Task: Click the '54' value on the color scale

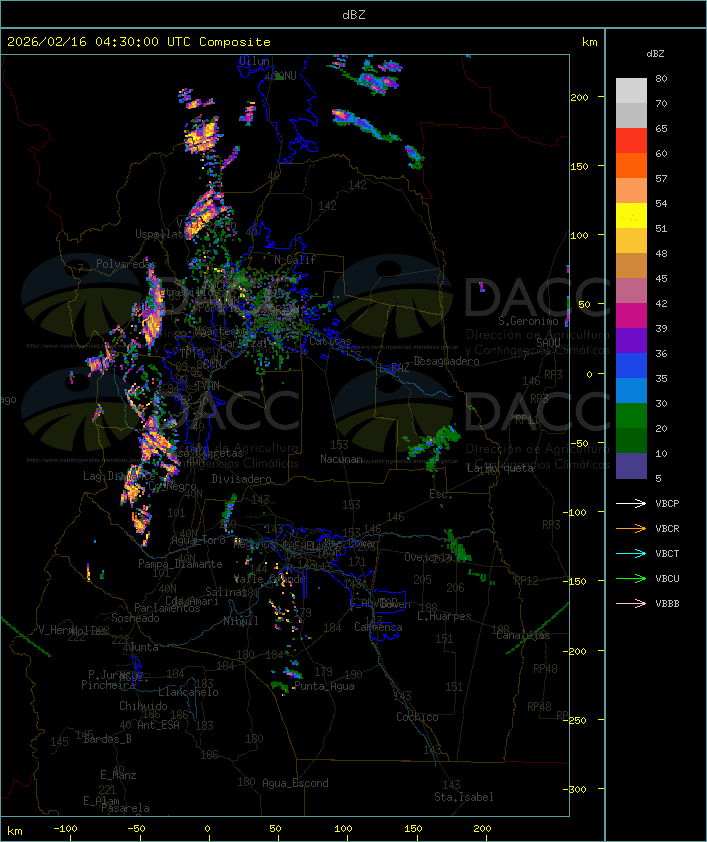Action: point(661,204)
